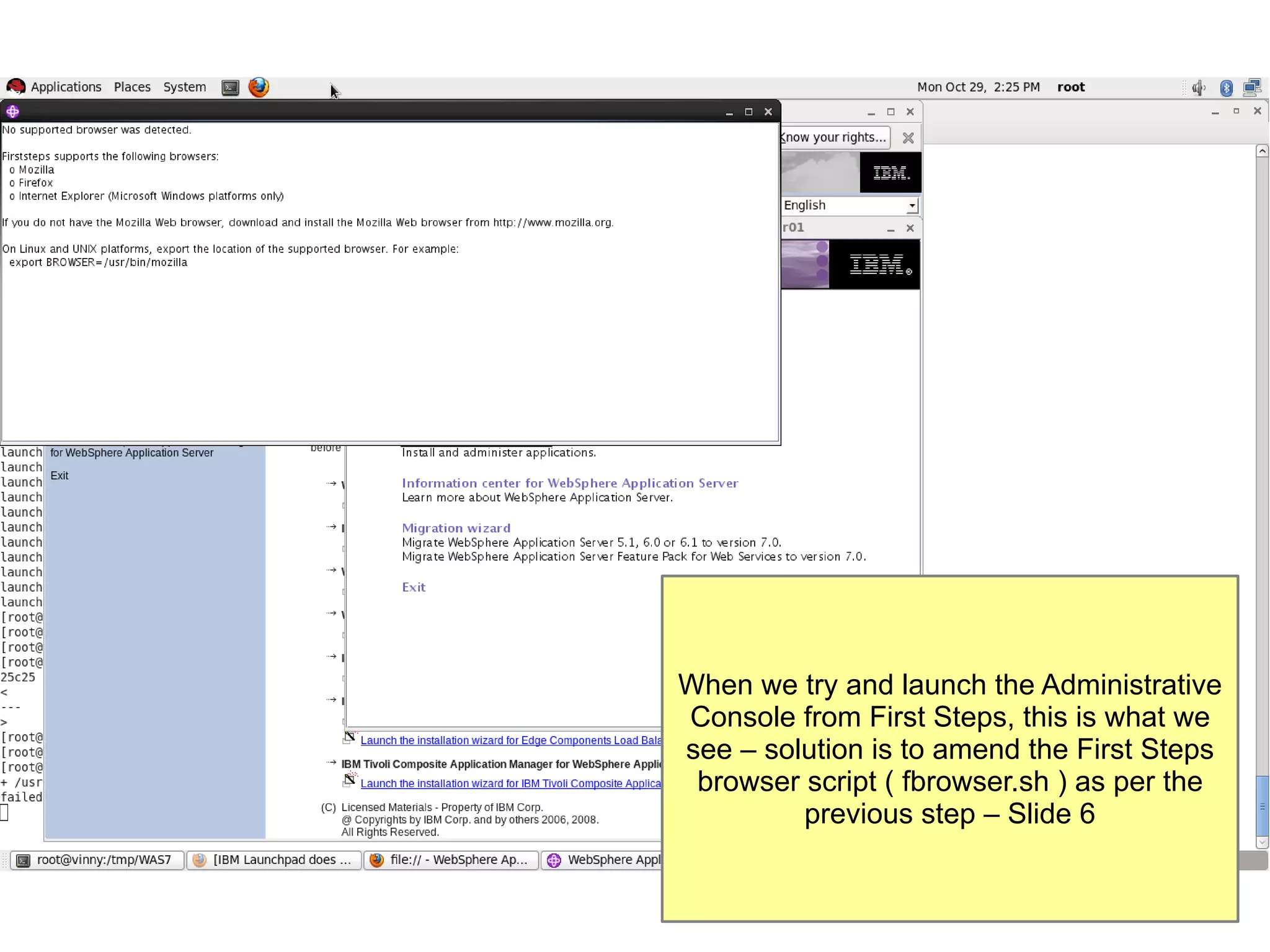Minimize the background Firefox window
Screen dimensions: 1270x952
[871, 113]
